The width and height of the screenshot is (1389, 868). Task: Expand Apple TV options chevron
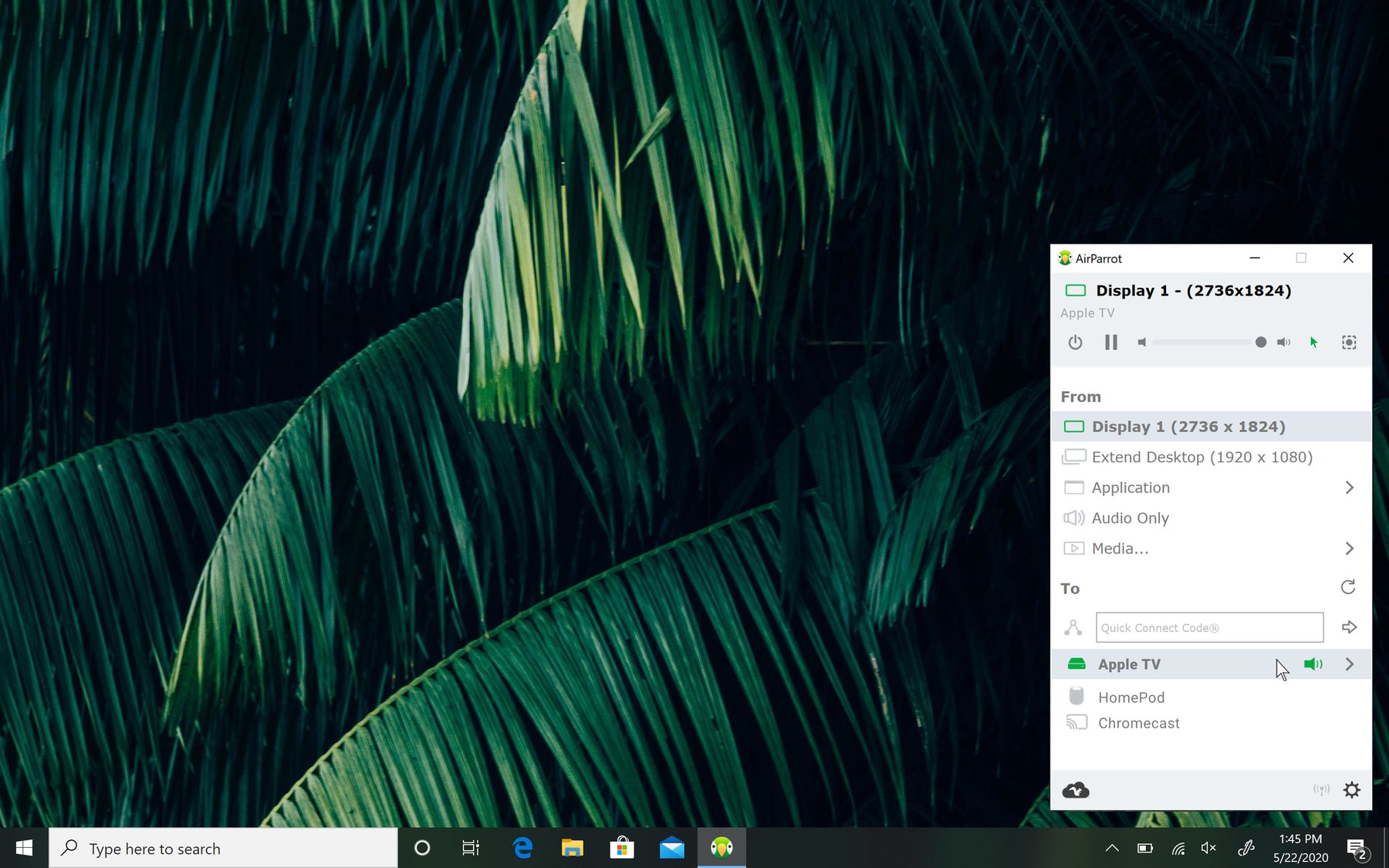1349,664
